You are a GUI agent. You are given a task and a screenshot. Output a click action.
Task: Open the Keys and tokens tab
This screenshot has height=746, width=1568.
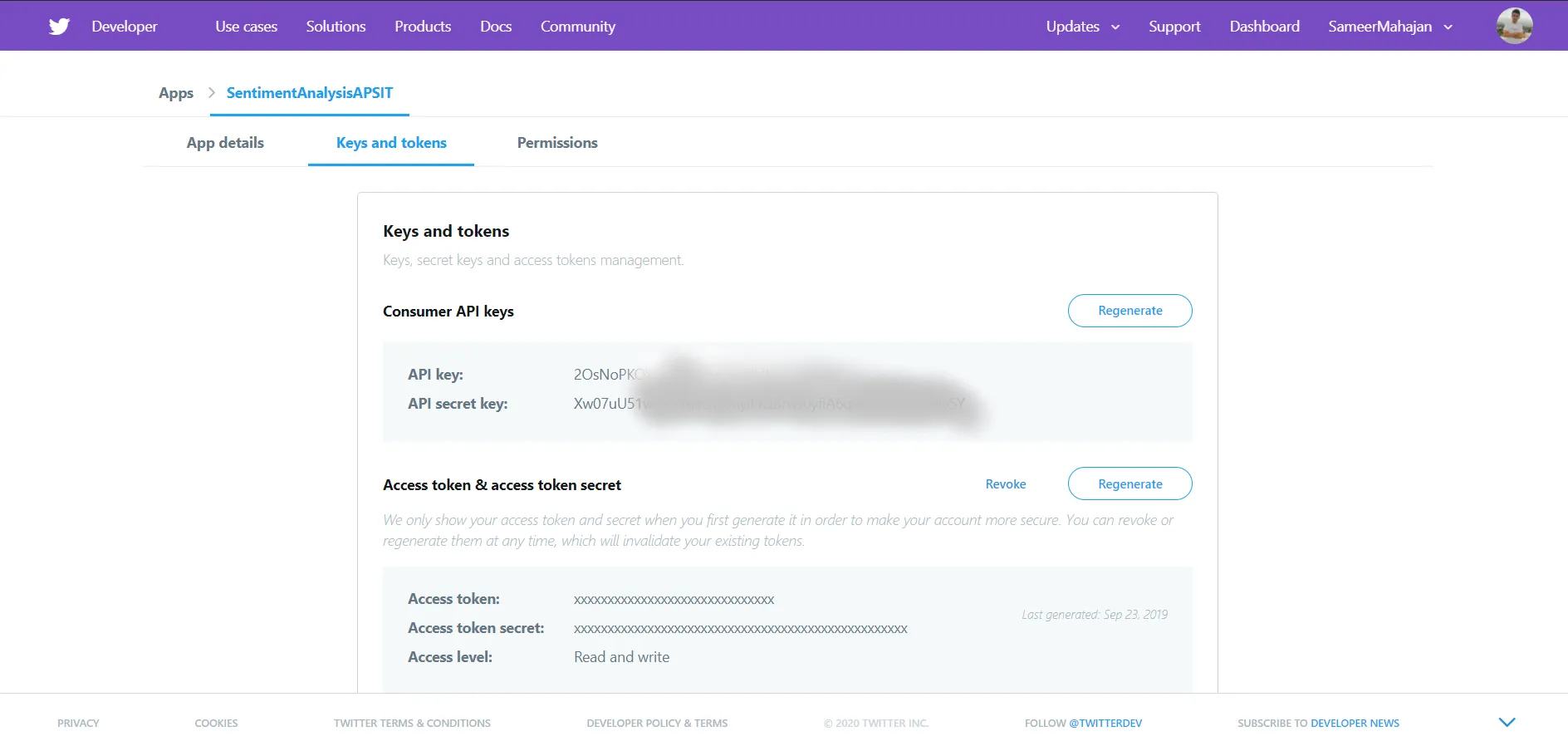(x=391, y=143)
